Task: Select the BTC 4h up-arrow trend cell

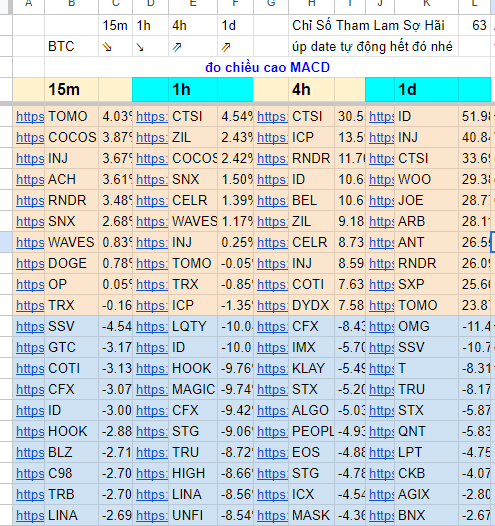Action: [x=193, y=46]
